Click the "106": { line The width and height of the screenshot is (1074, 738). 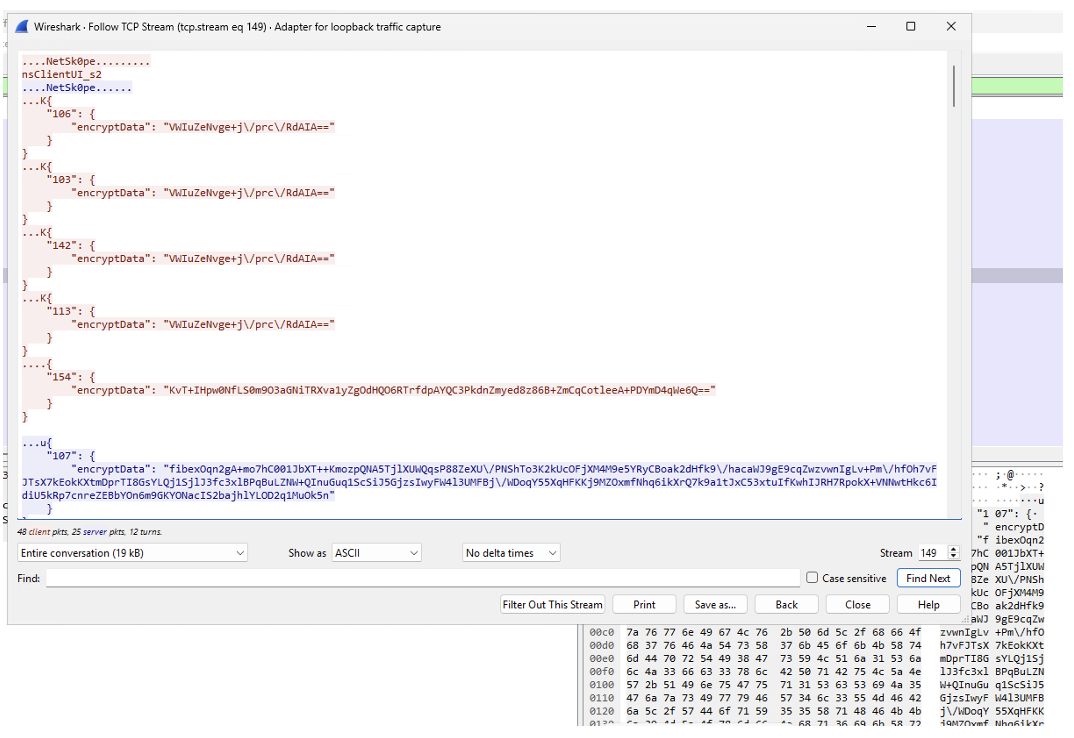[71, 114]
